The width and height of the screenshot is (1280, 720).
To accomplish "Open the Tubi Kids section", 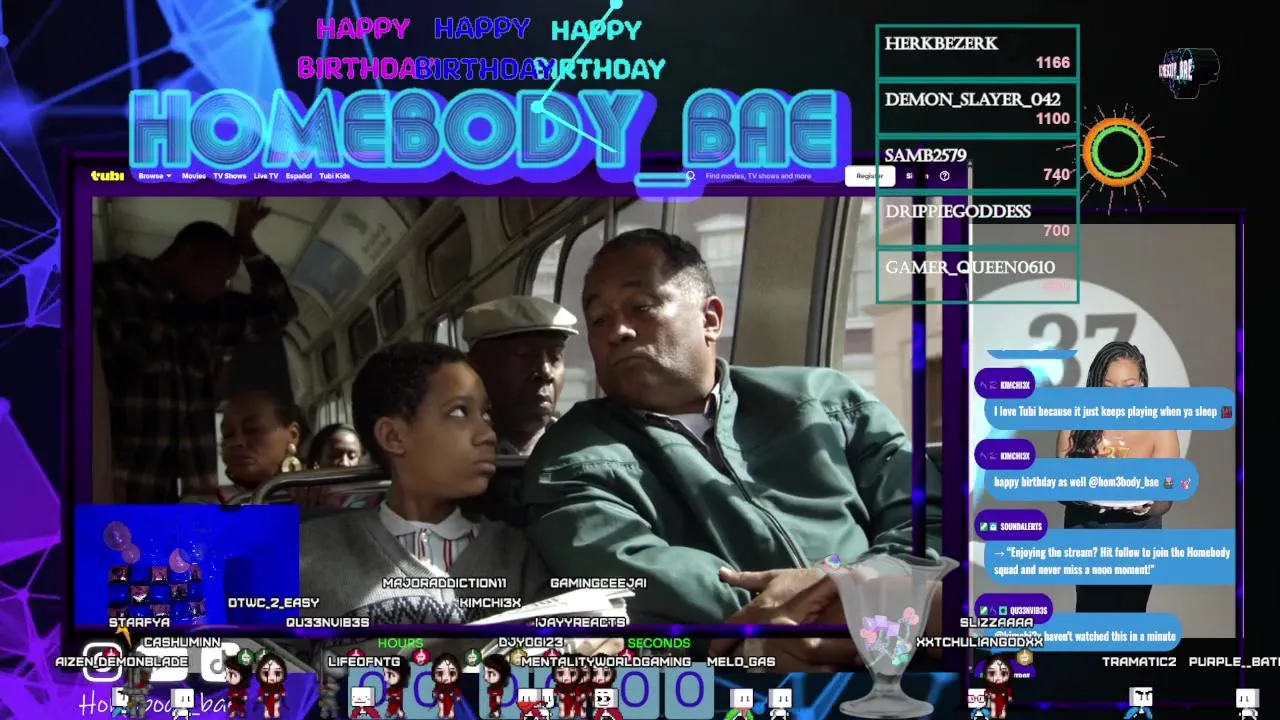I will 335,176.
